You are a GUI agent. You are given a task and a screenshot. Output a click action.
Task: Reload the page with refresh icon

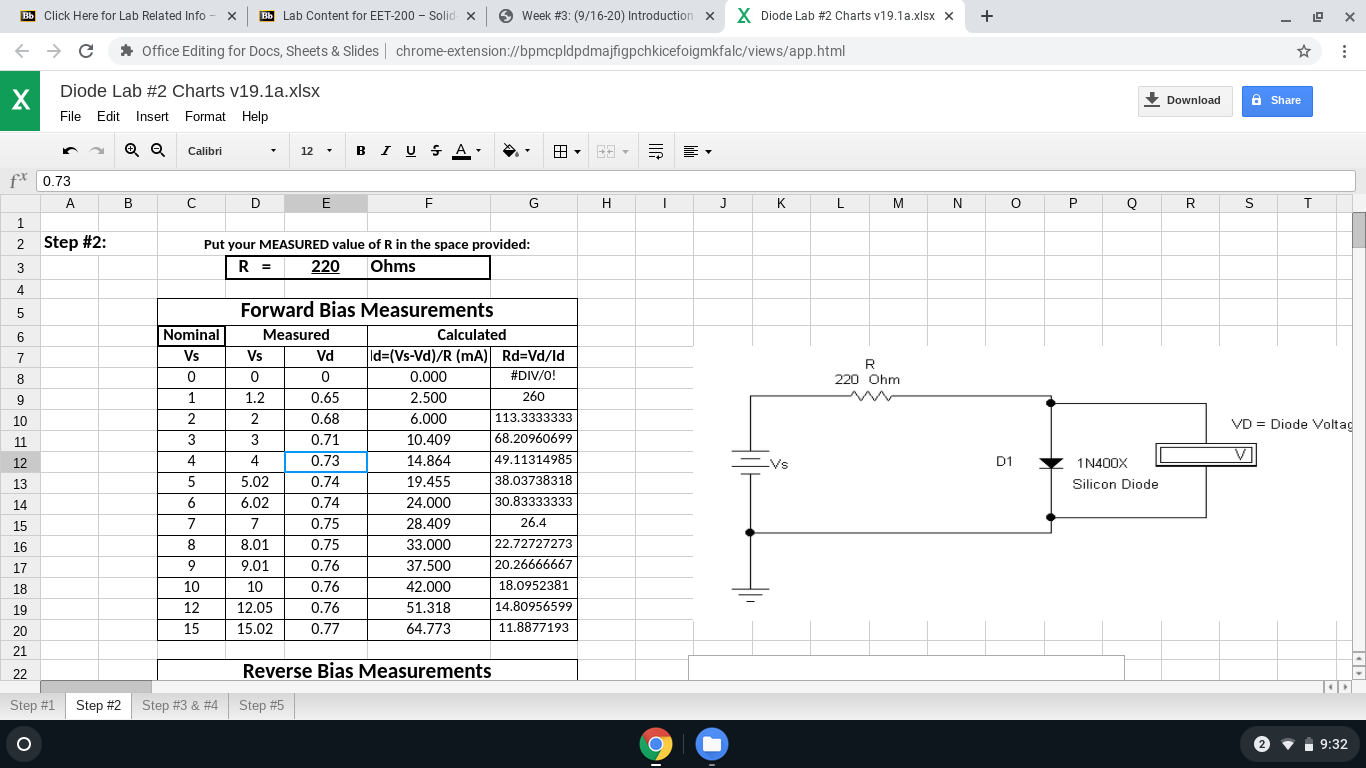click(x=86, y=51)
